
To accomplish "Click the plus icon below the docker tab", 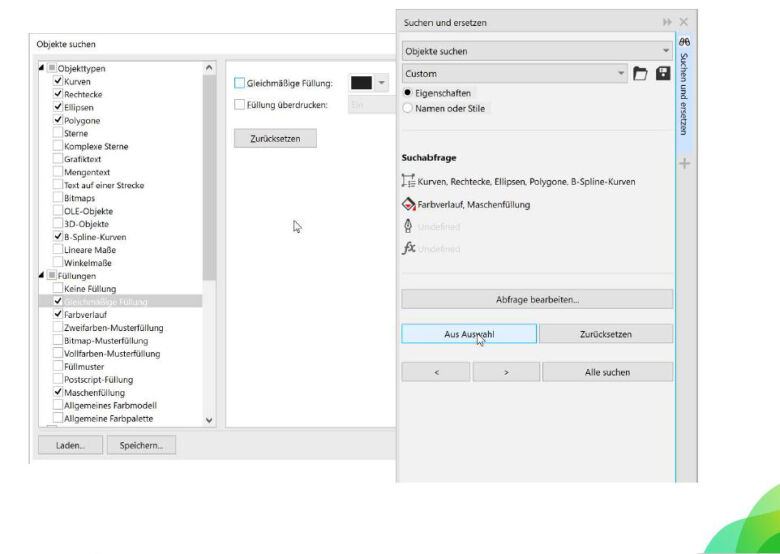I will coord(685,163).
